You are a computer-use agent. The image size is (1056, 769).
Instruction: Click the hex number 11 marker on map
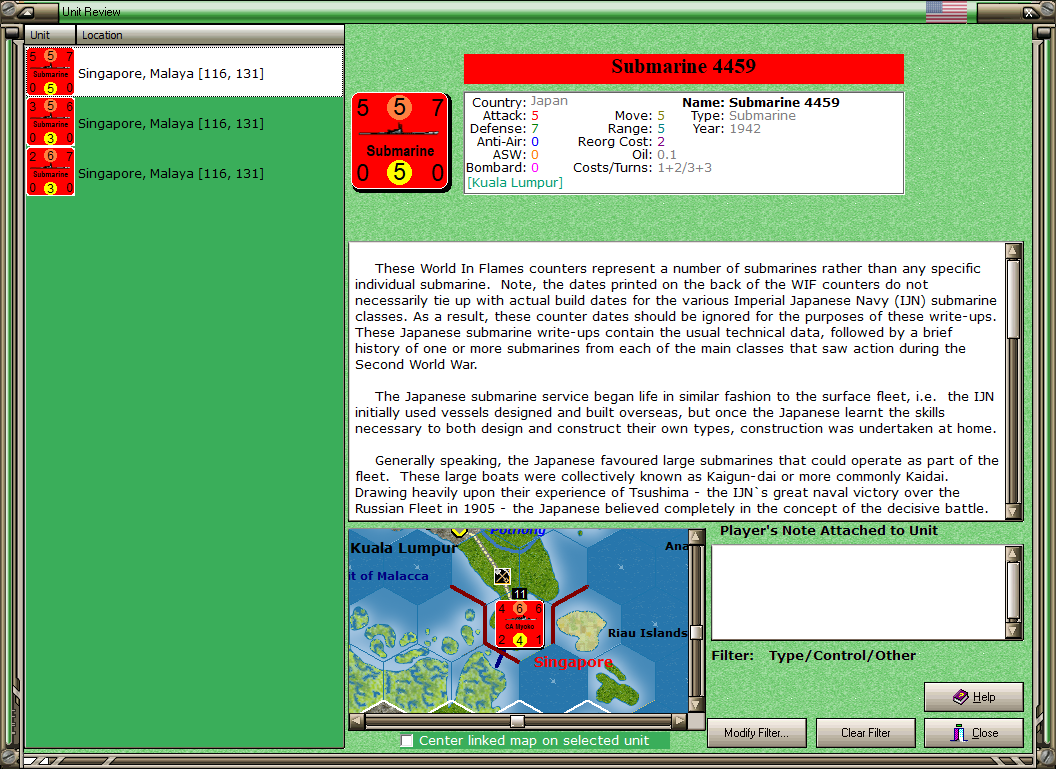tap(519, 593)
